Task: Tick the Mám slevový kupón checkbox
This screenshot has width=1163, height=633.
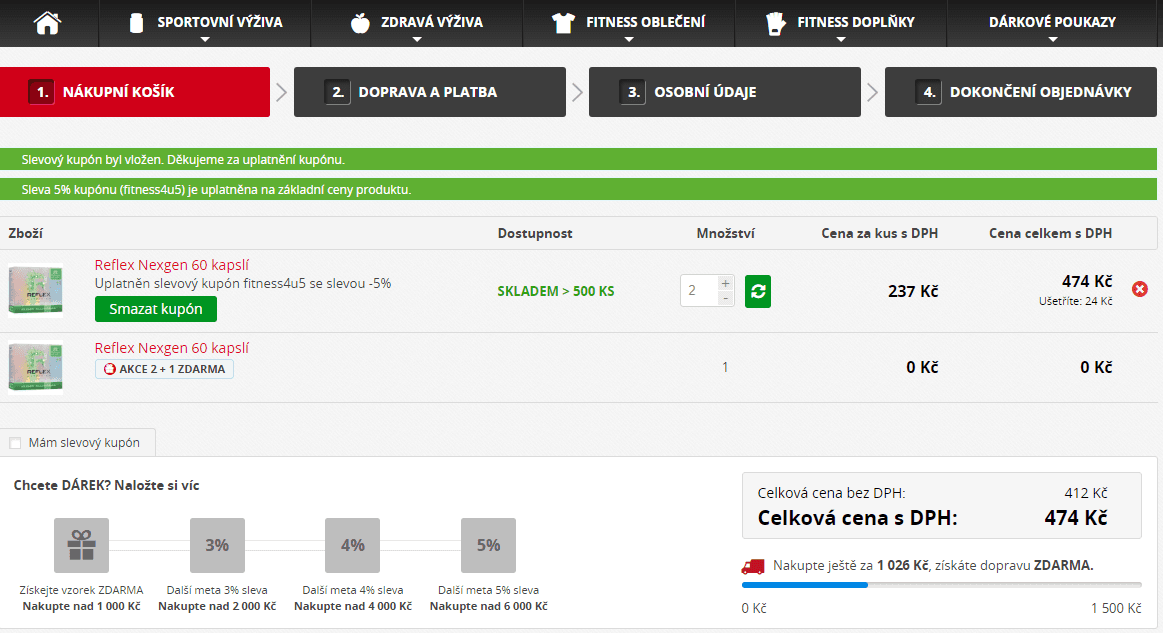Action: (15, 443)
